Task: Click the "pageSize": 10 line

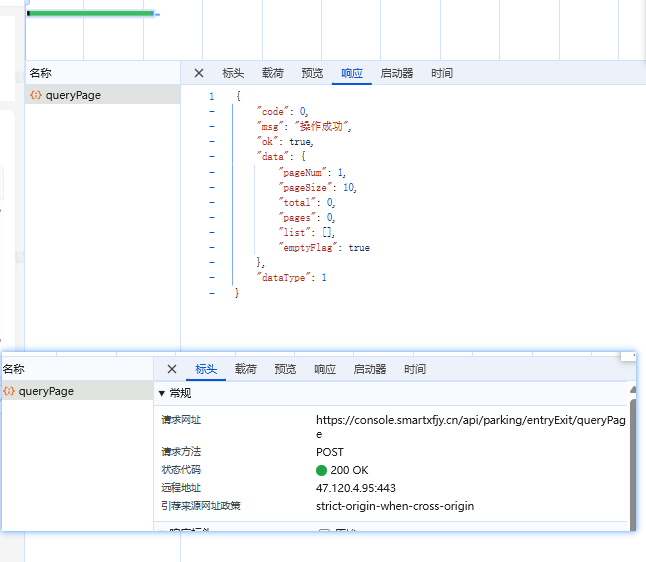Action: point(317,187)
